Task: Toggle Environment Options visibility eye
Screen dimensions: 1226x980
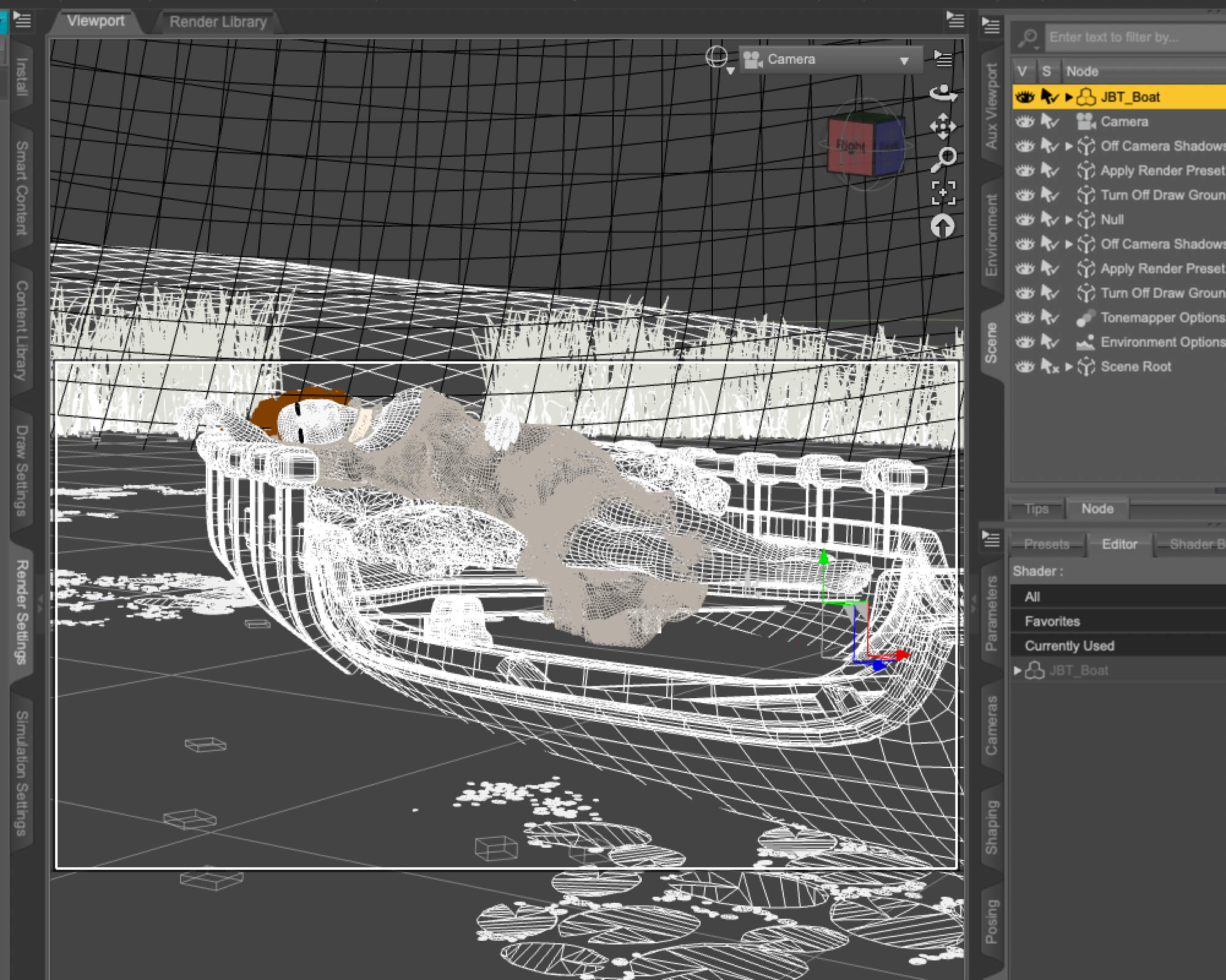Action: coord(1025,342)
